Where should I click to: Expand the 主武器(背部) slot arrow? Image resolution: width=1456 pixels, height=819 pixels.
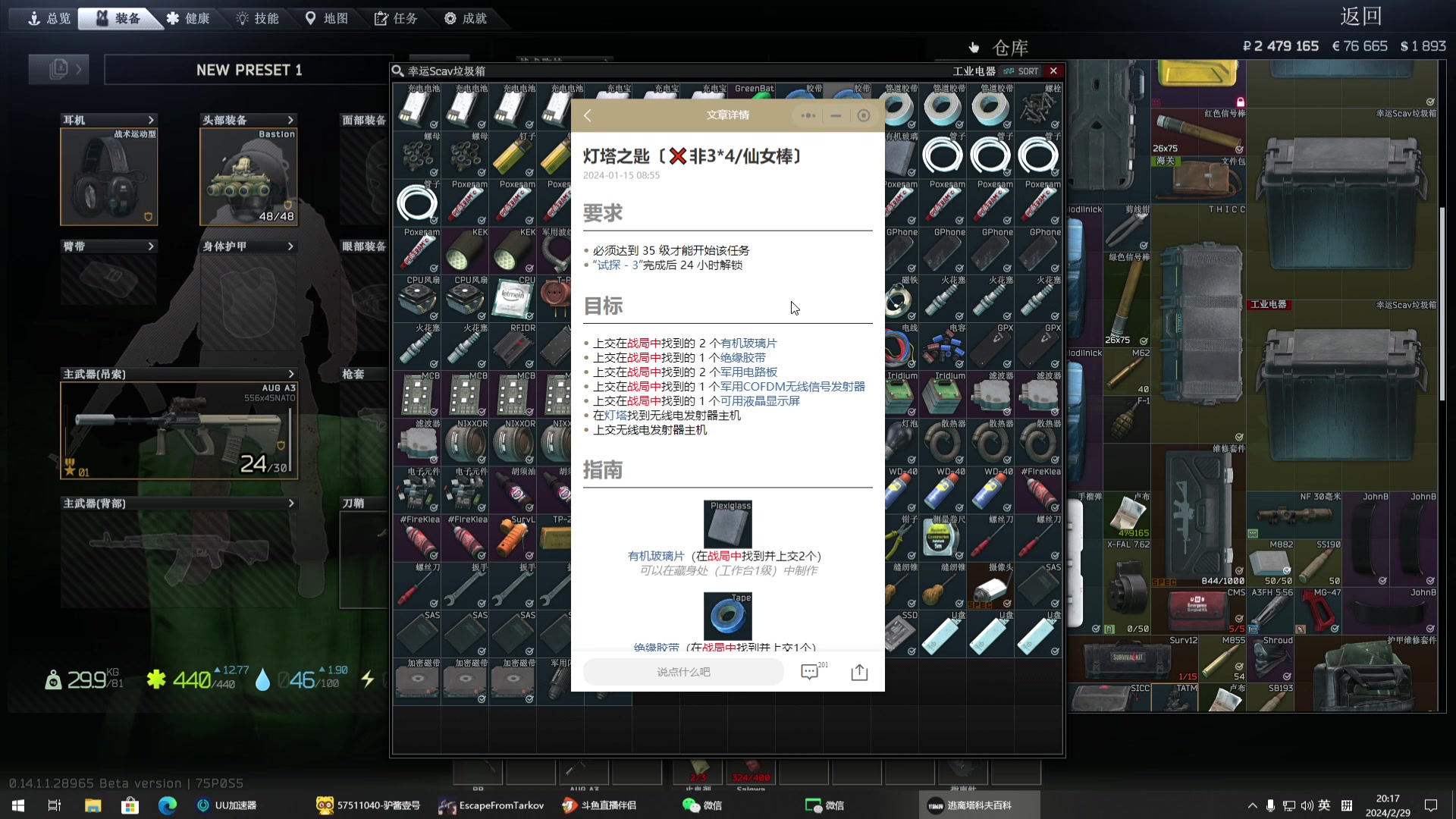tap(290, 503)
